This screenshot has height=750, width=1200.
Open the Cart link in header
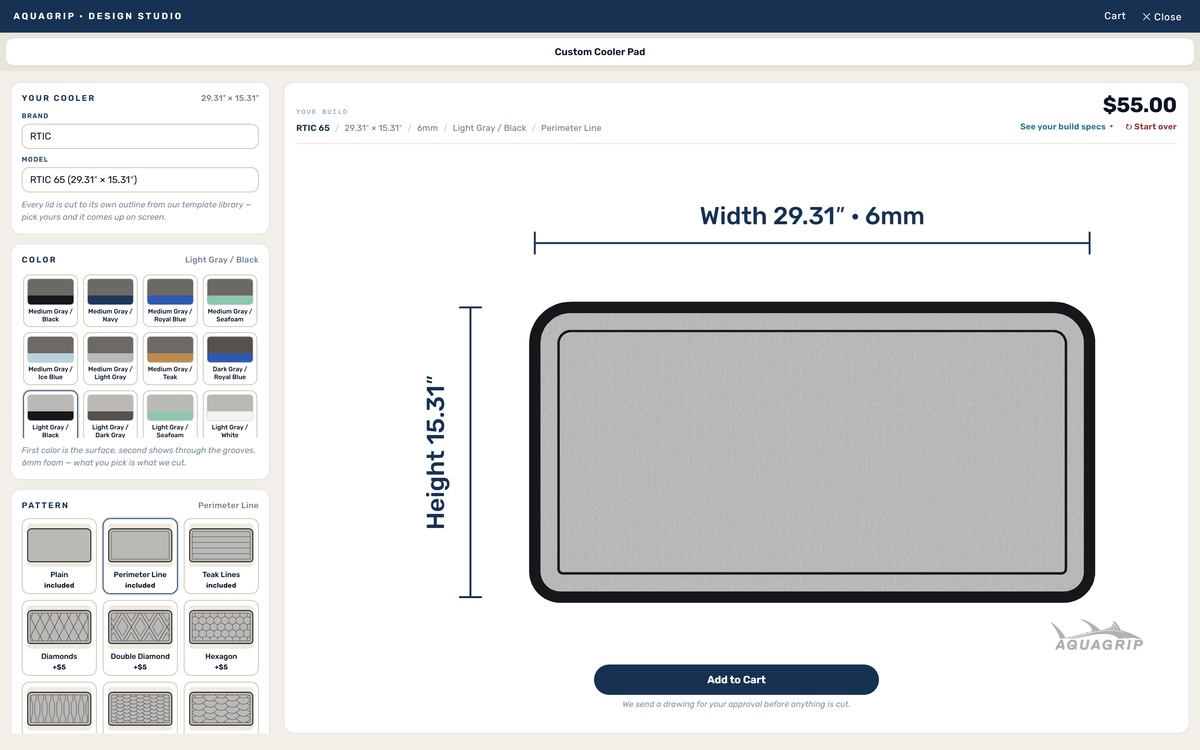click(1114, 16)
